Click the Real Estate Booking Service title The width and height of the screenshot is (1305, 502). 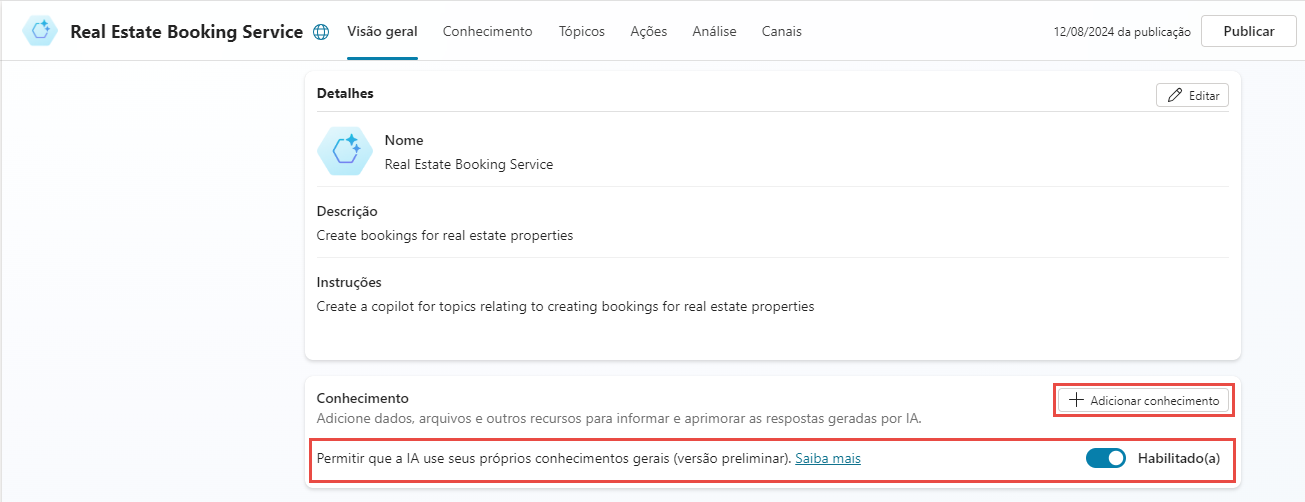(186, 32)
